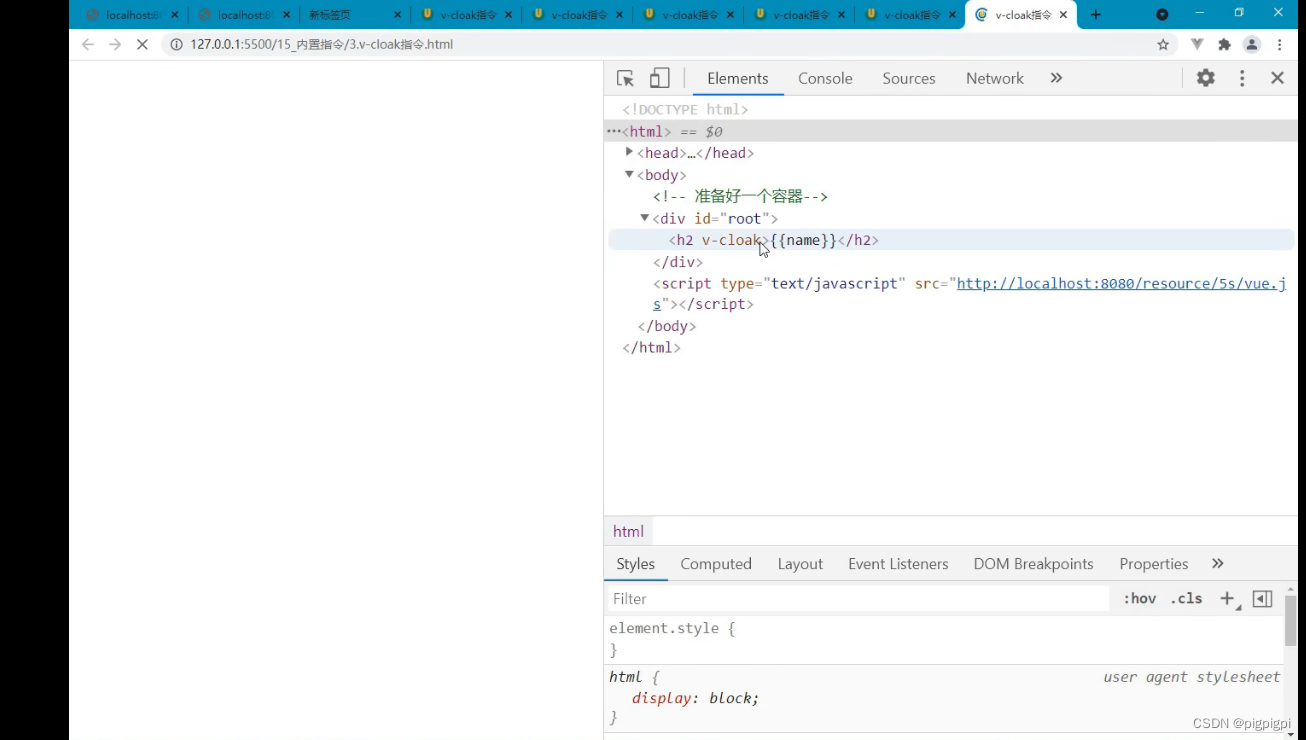The image size is (1306, 740).
Task: Select the 准备好一个容器 comment node
Action: [740, 196]
